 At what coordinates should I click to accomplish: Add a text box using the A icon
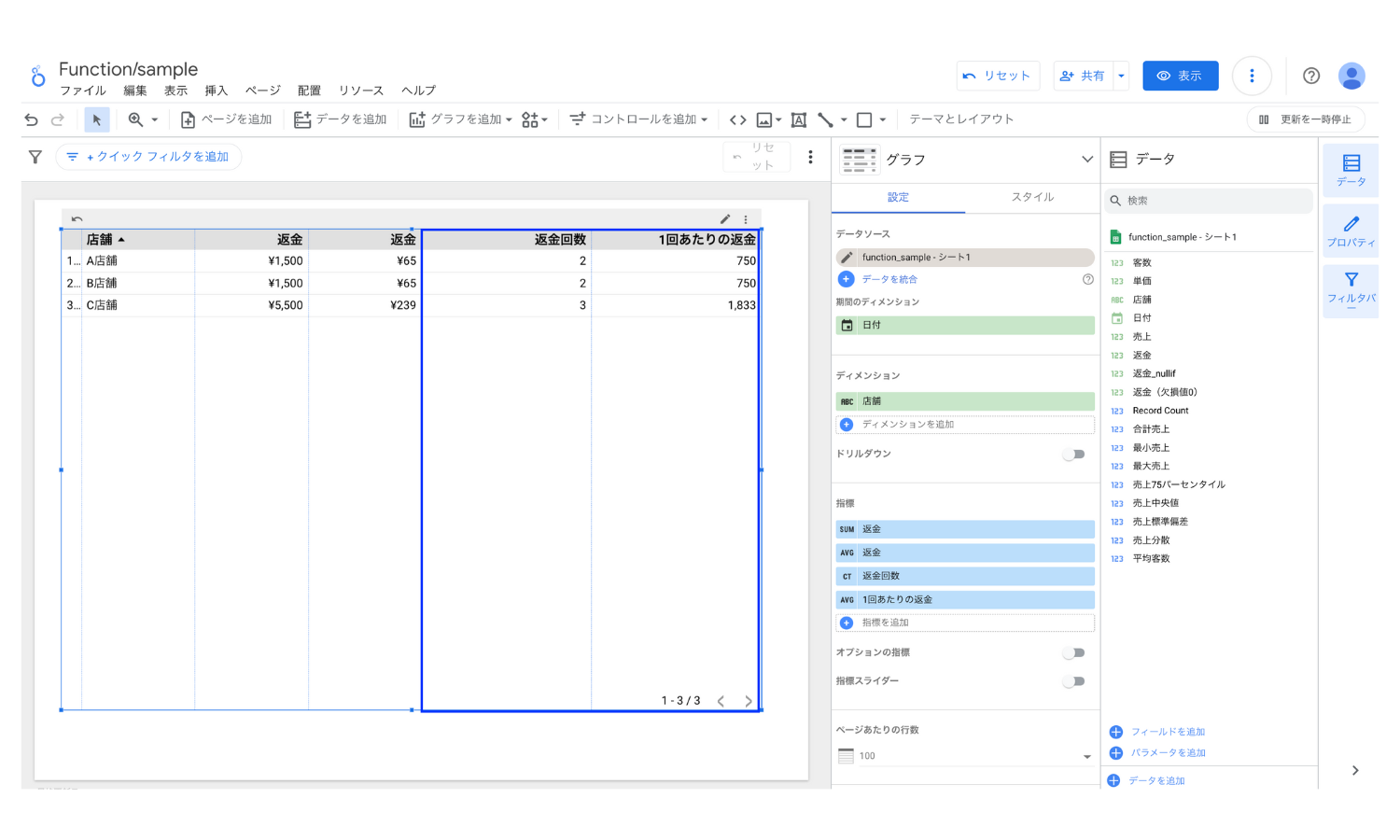click(798, 119)
